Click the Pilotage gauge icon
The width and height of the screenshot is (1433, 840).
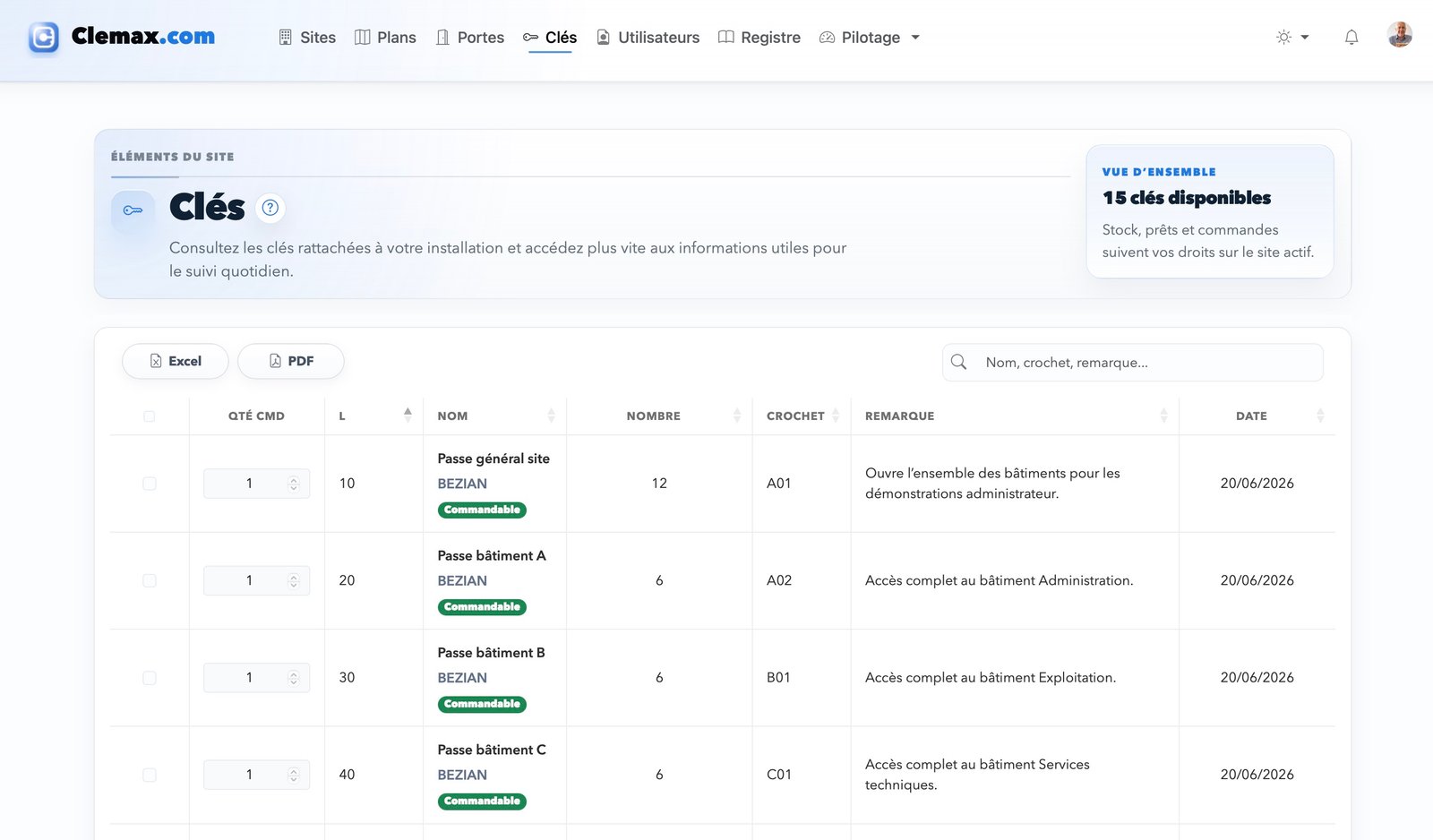(x=827, y=38)
